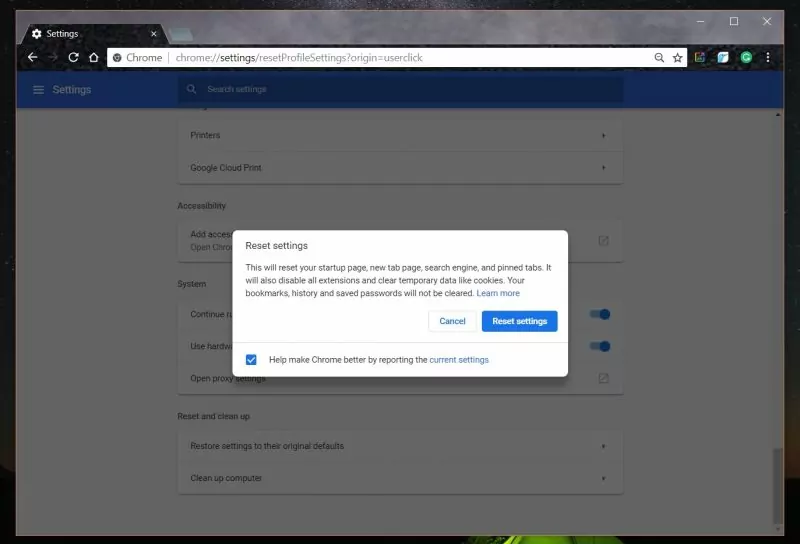Expand Clean up computer arrow
Viewport: 800px width, 544px height.
click(604, 479)
